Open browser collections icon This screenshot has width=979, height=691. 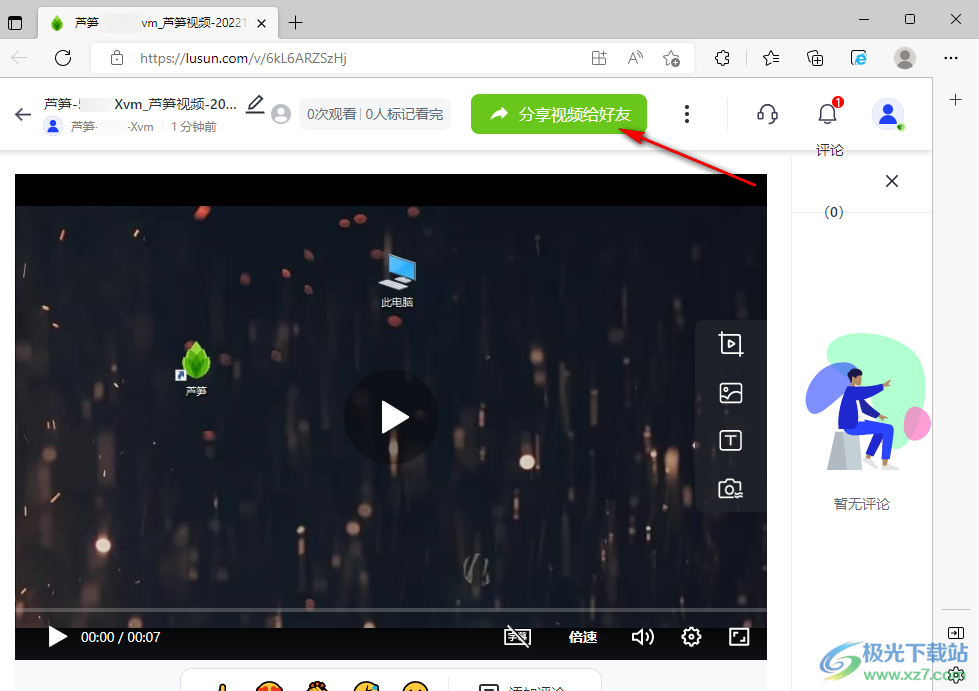(x=815, y=58)
